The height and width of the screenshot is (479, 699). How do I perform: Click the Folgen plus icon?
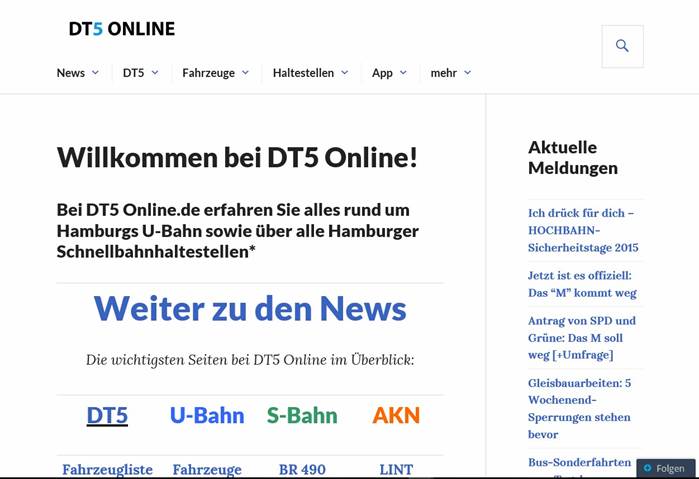pyautogui.click(x=648, y=468)
